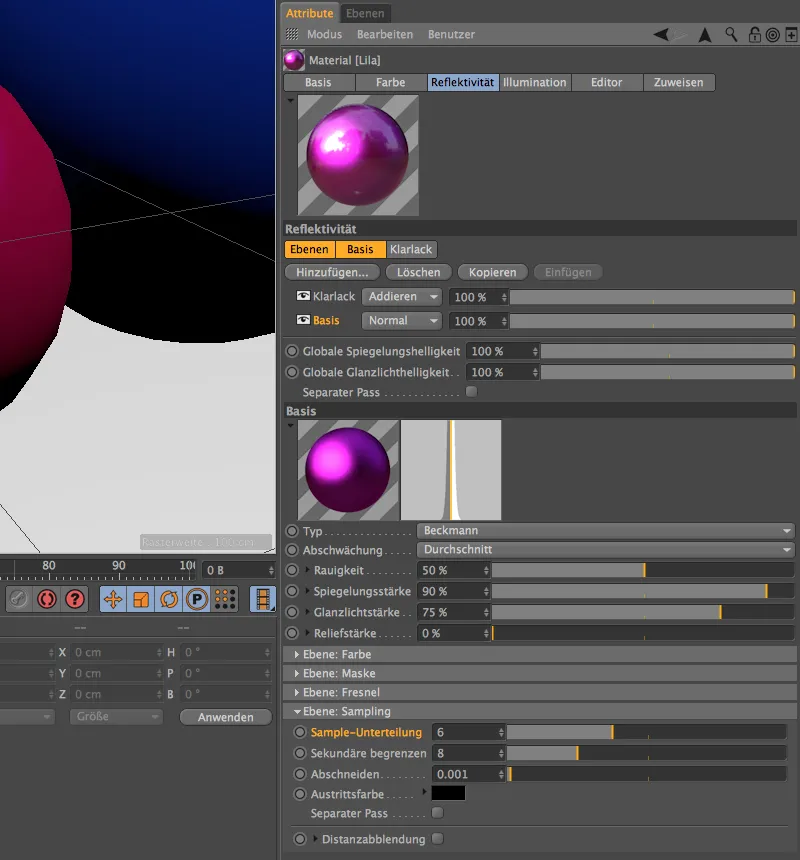Viewport: 800px width, 860px height.
Task: Open the Benutzer menu
Action: pyautogui.click(x=451, y=35)
